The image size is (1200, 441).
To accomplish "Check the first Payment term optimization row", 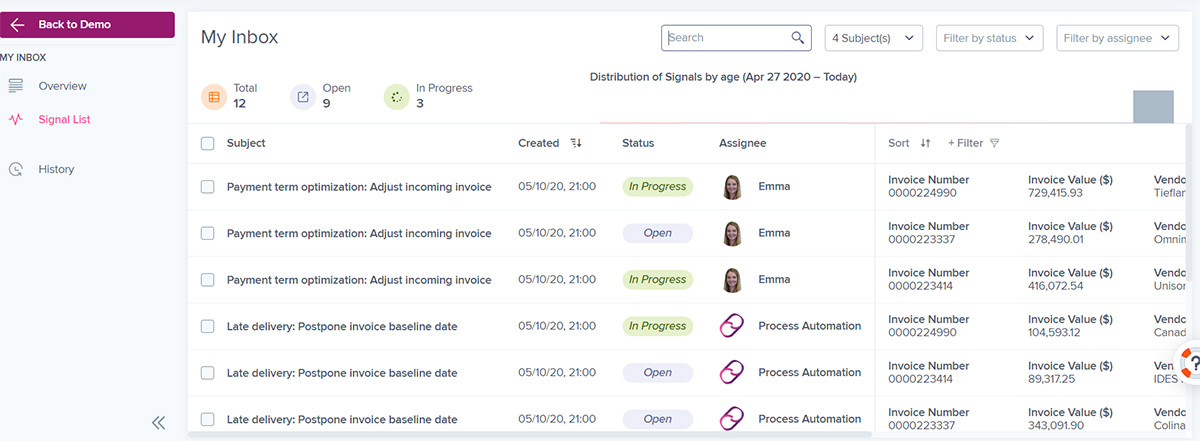I will point(207,187).
